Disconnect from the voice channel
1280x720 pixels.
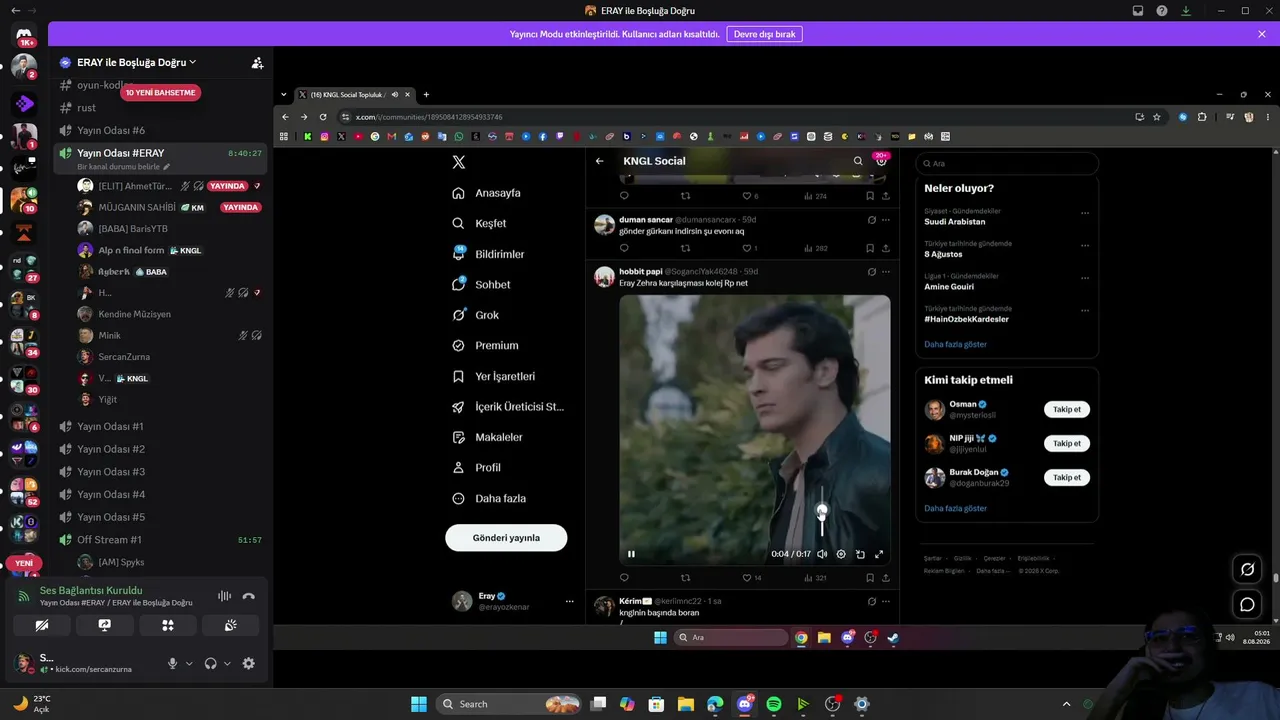pyautogui.click(x=249, y=596)
